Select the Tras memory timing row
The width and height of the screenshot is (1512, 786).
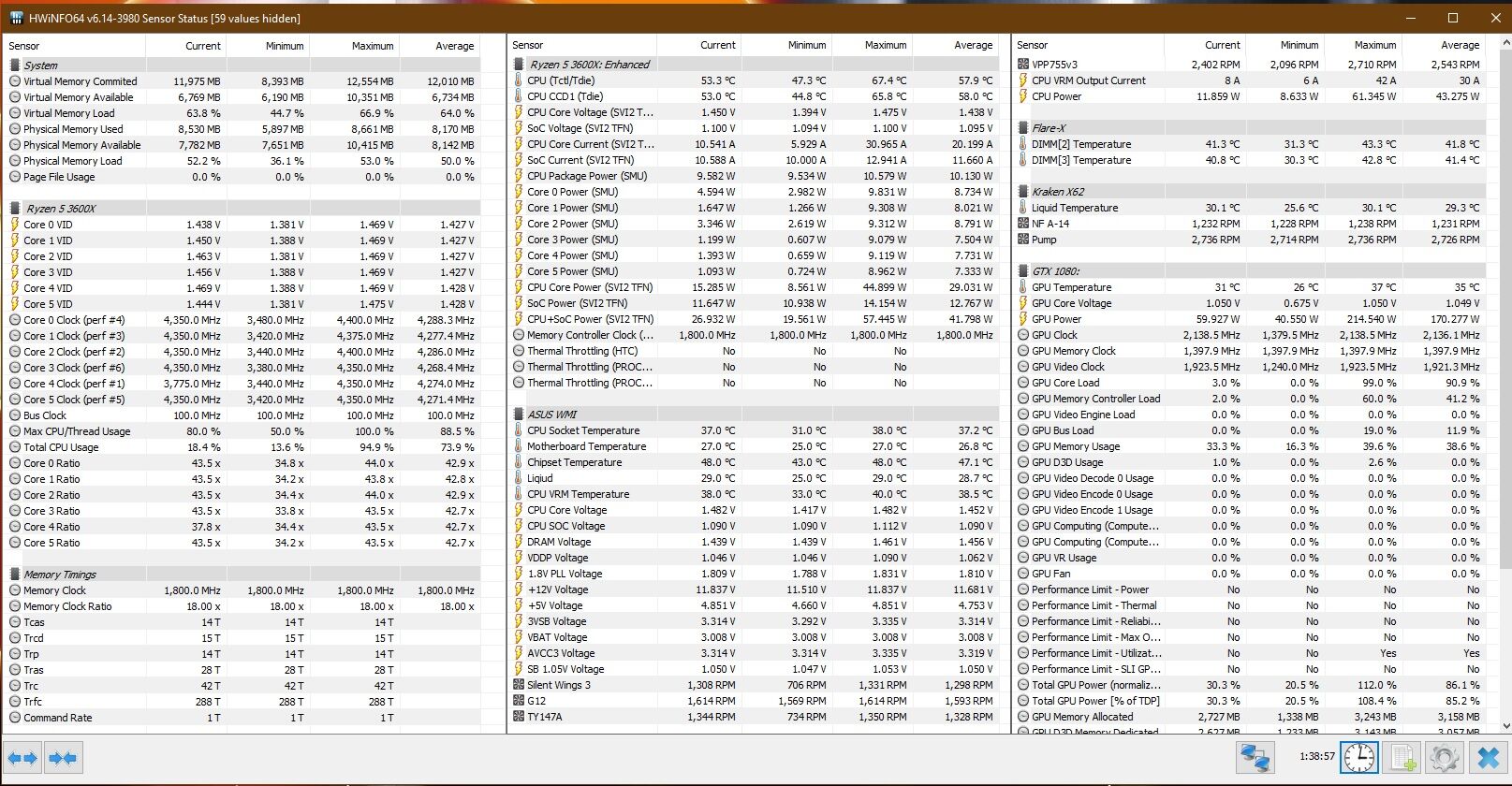pos(242,670)
